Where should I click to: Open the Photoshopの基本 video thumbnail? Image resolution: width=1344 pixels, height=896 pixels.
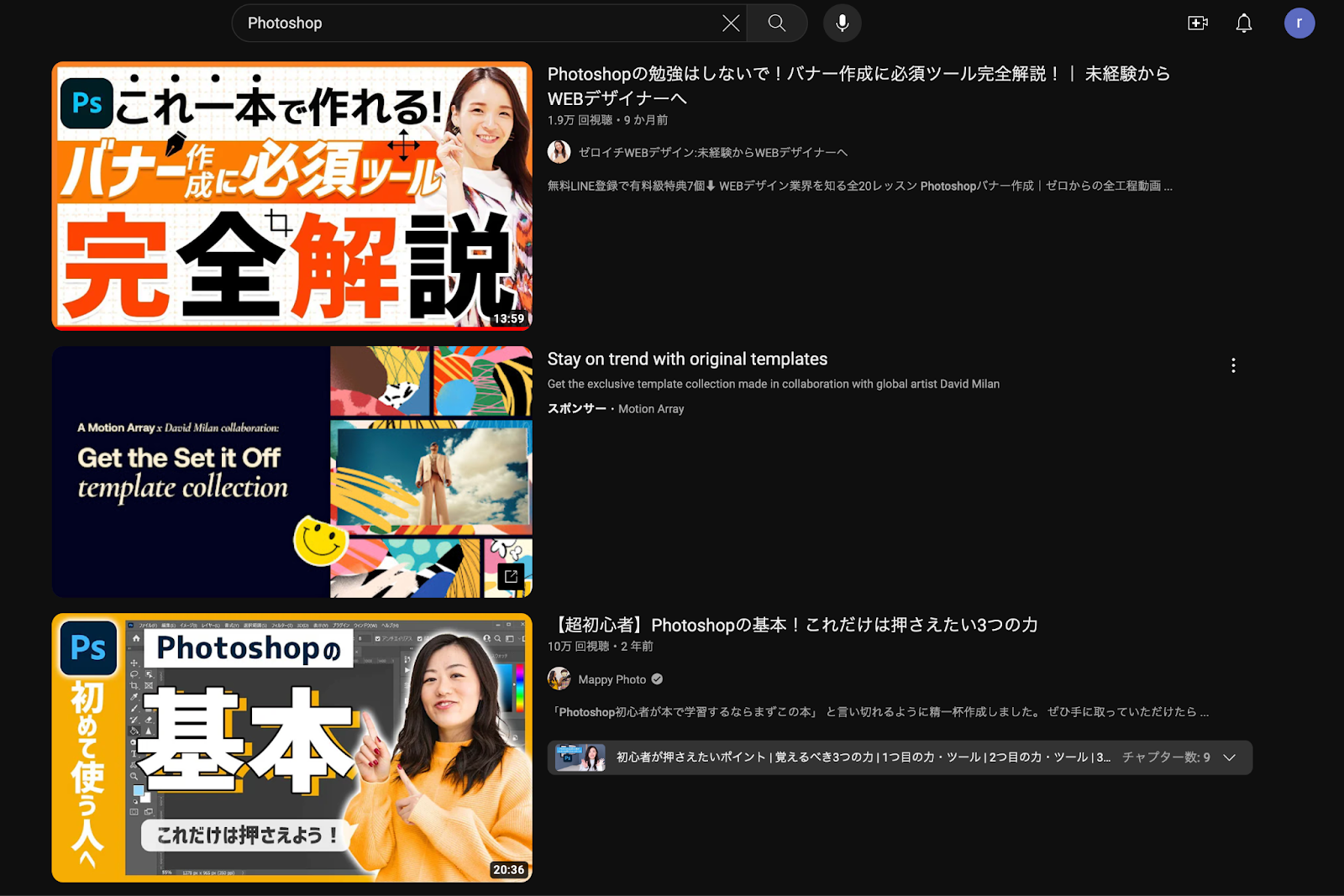pyautogui.click(x=291, y=747)
